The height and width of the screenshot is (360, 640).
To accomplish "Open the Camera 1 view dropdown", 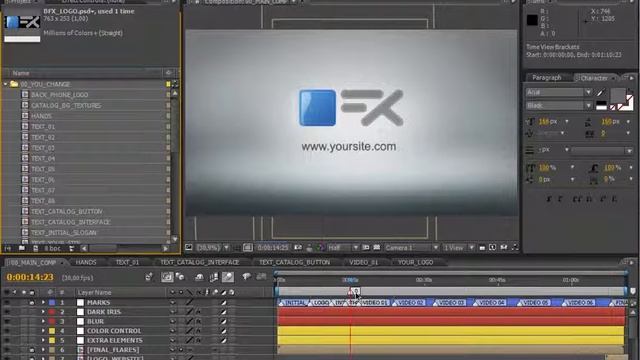I will [411, 248].
